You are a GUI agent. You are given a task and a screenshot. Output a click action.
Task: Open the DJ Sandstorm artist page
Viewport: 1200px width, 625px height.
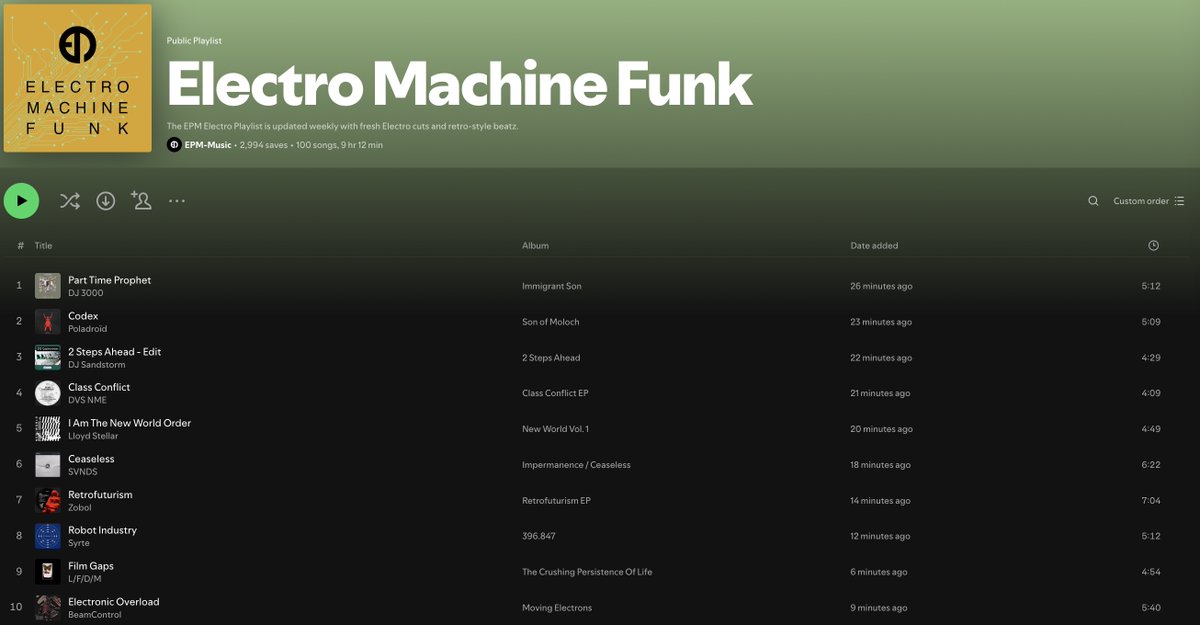97,365
